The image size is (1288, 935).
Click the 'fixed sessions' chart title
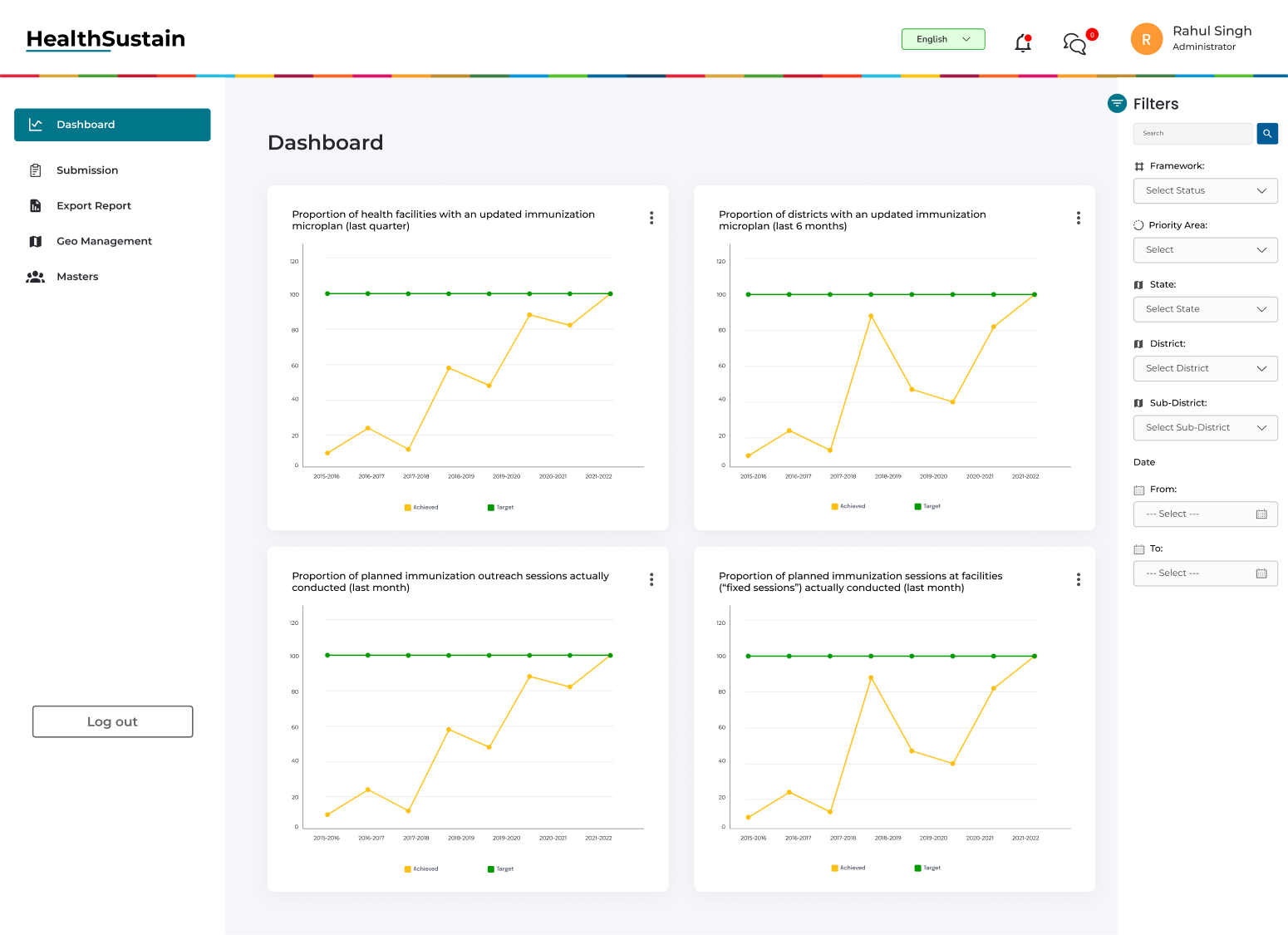pyautogui.click(x=861, y=582)
